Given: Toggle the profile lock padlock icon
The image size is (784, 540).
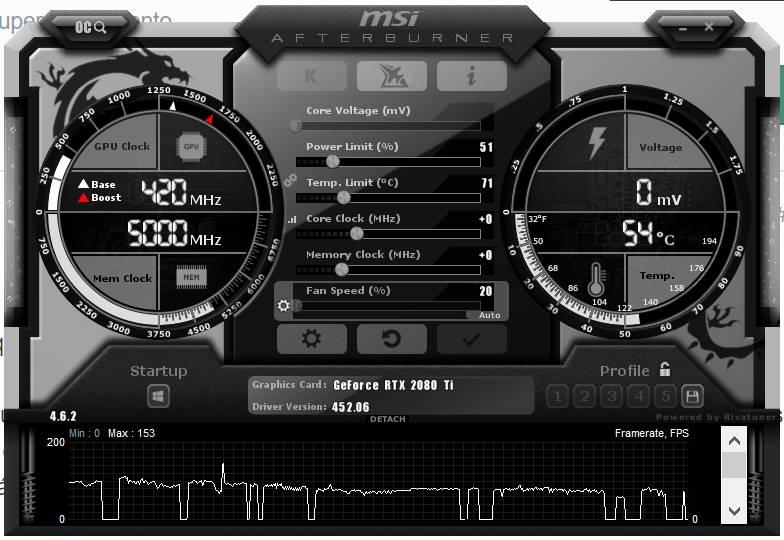Looking at the screenshot, I should (x=664, y=370).
